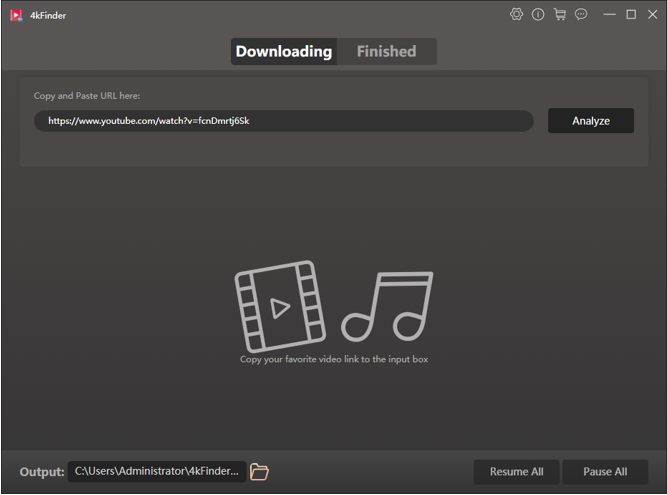The width and height of the screenshot is (667, 495).
Task: Click 'Copy and Paste URL here:' label
Action: pos(87,96)
